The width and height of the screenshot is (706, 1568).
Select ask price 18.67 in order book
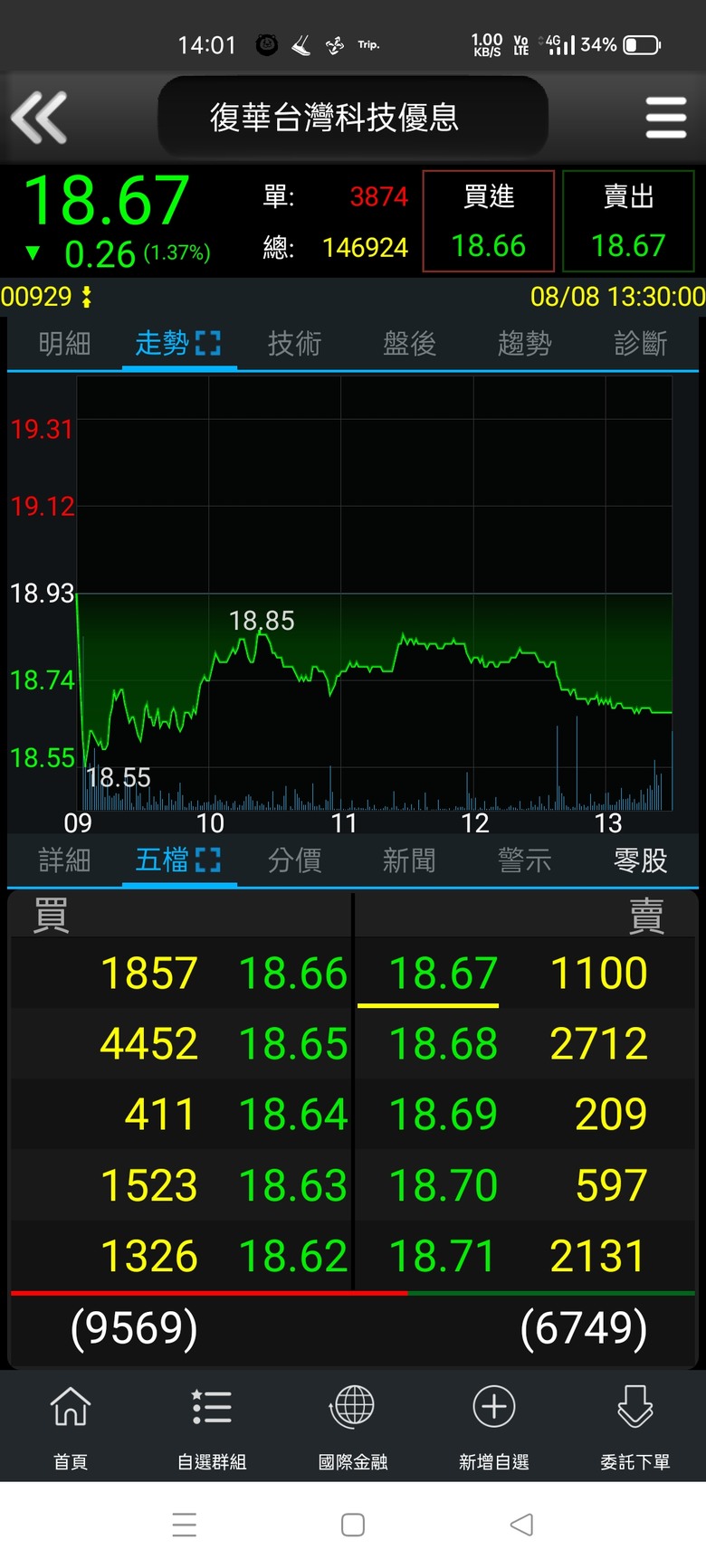pos(443,974)
